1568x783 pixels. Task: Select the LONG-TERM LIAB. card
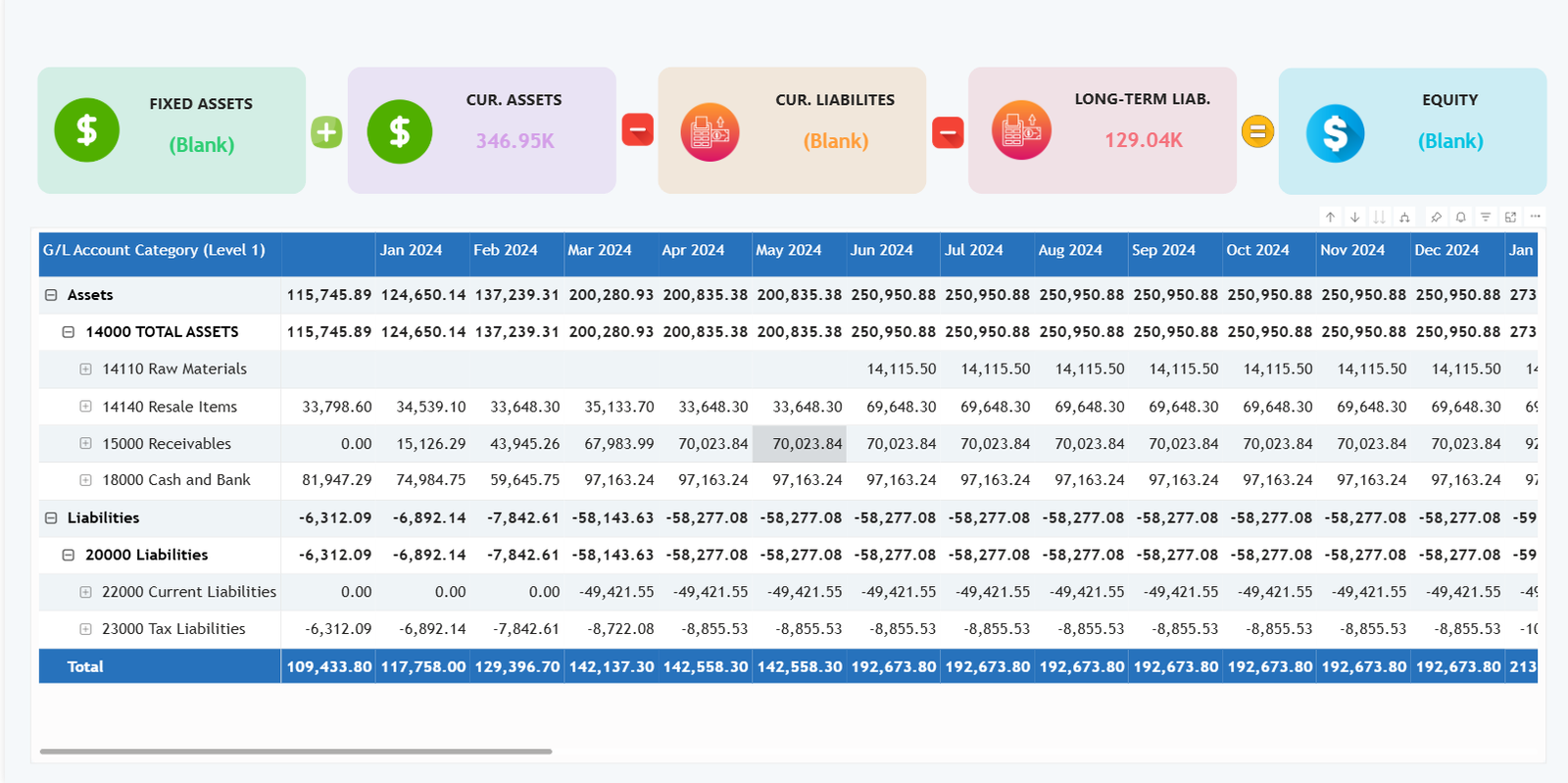pyautogui.click(x=1102, y=130)
